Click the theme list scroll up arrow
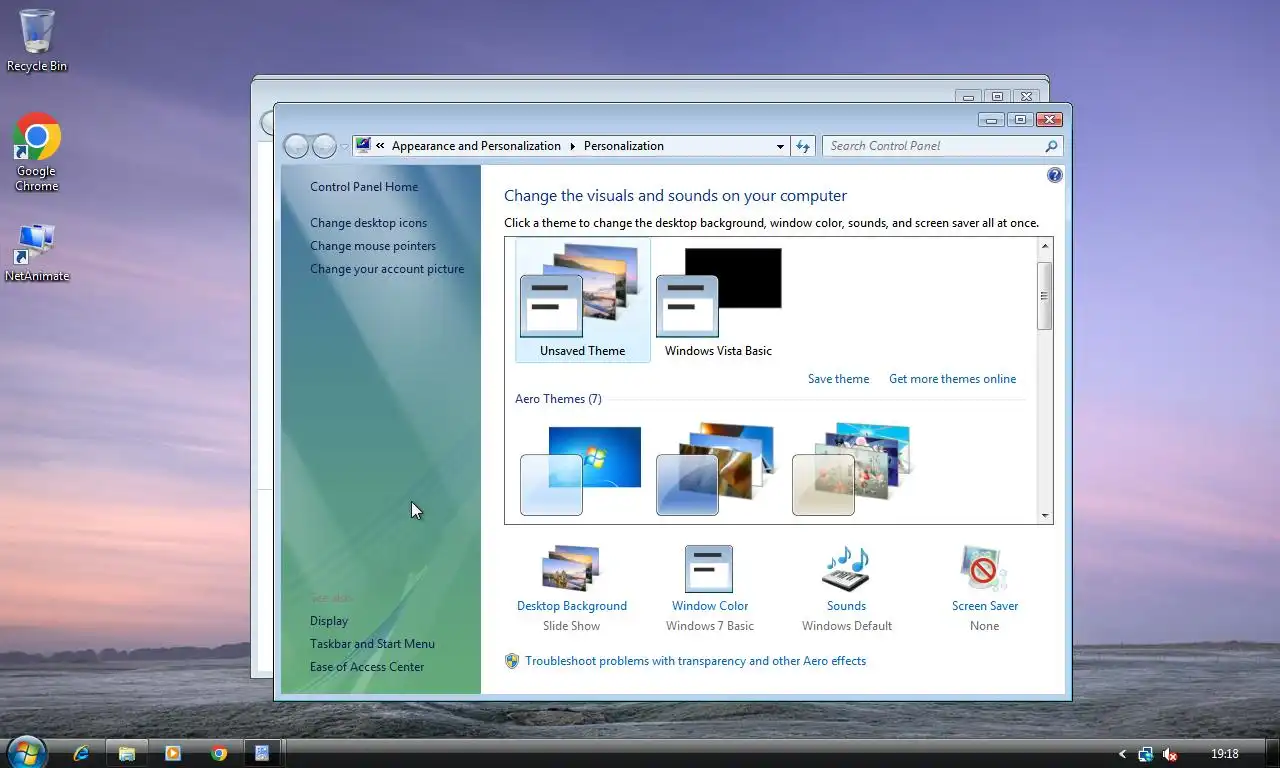 [1045, 246]
